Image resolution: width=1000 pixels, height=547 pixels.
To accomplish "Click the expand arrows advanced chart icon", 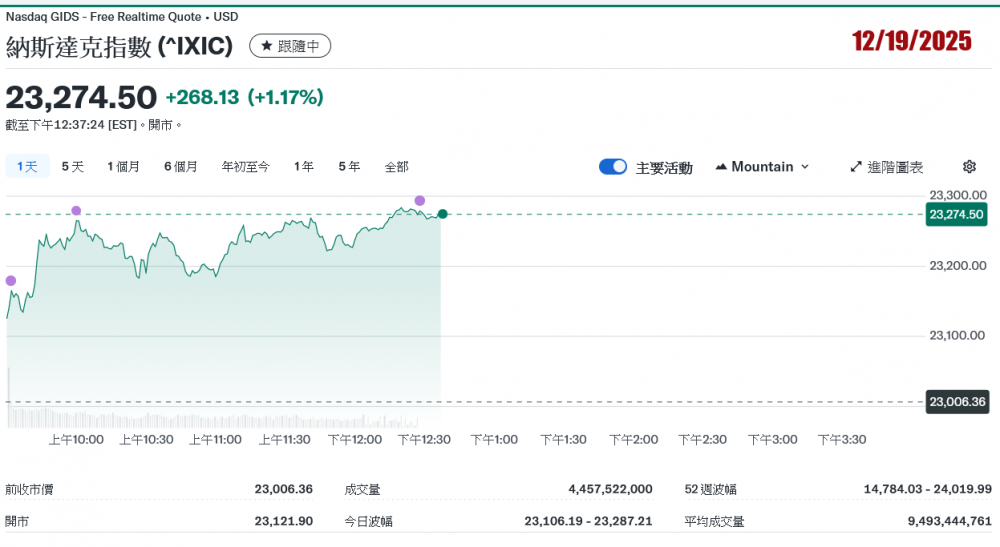I will (855, 167).
